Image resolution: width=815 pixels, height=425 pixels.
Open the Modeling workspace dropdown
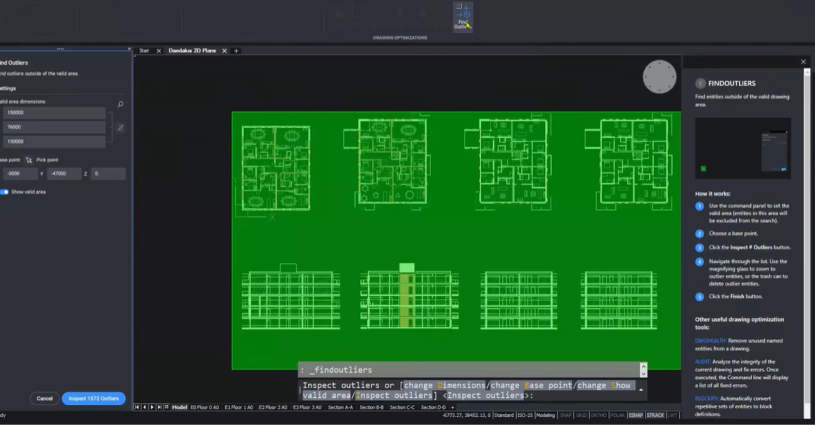[x=545, y=415]
